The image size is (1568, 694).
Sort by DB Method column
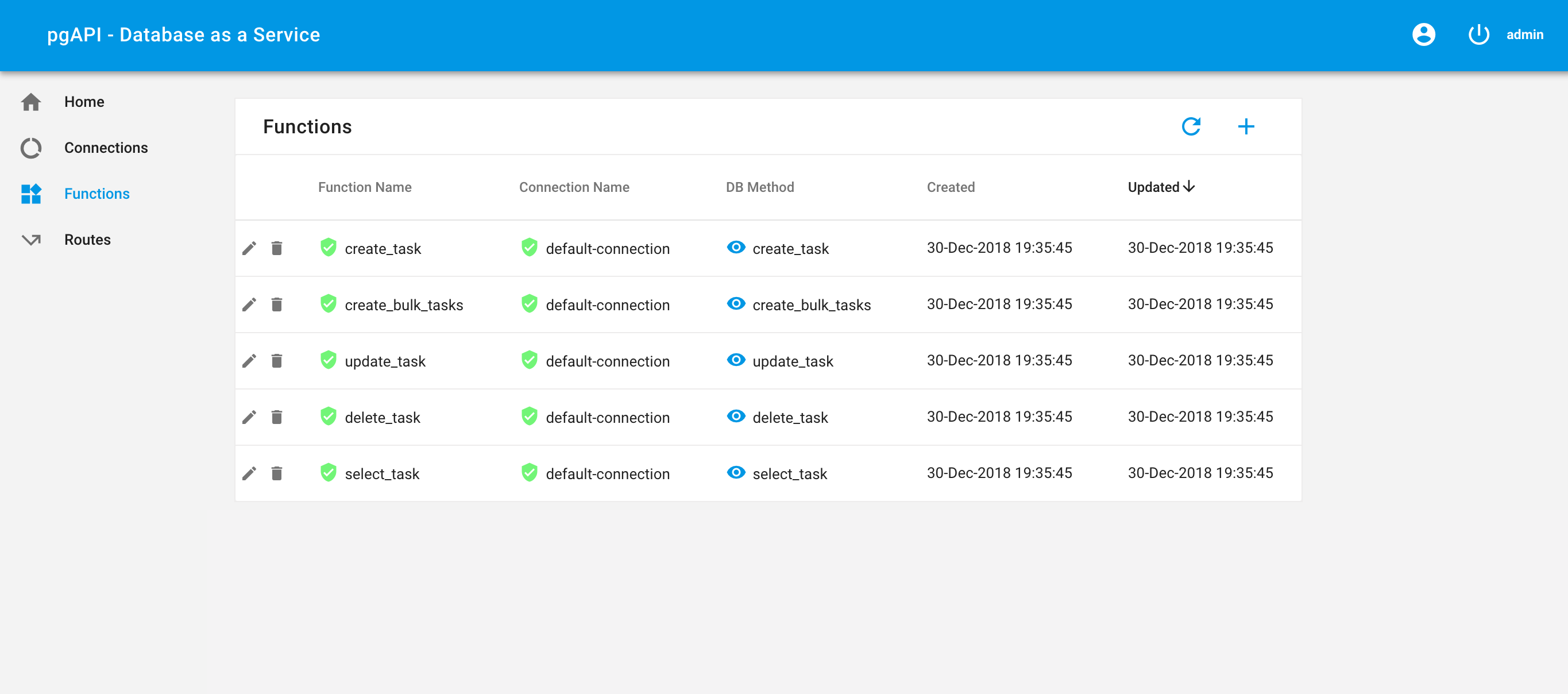click(x=760, y=187)
